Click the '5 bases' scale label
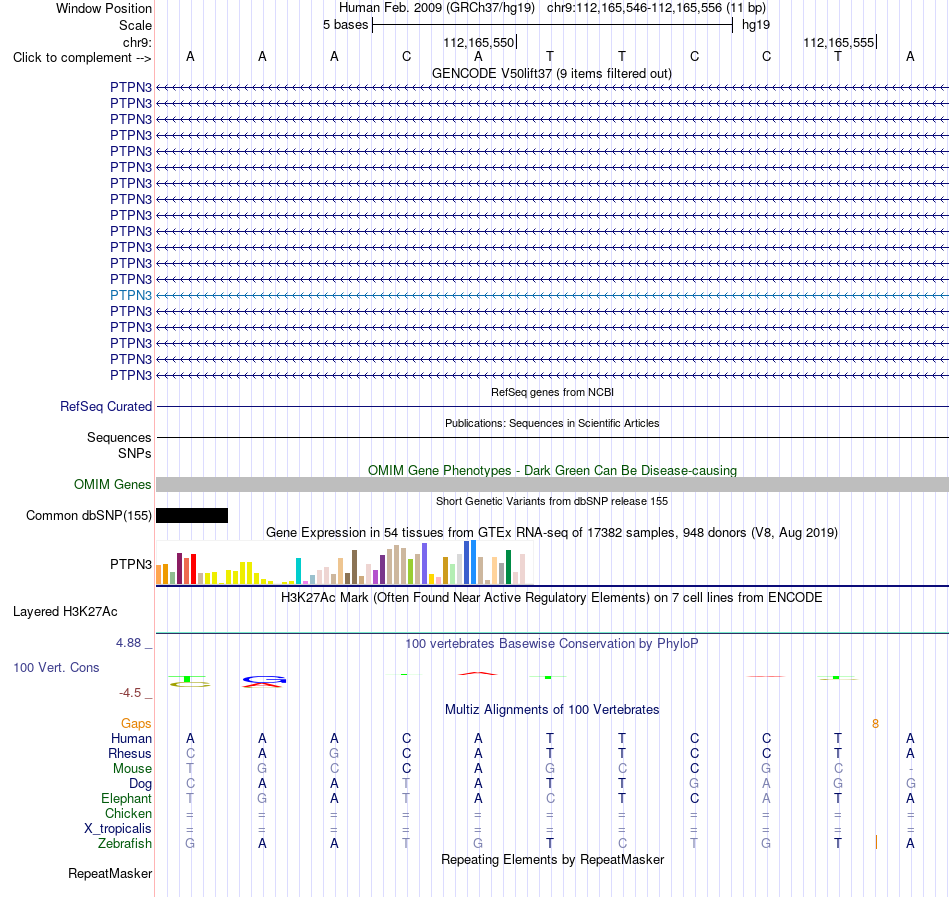The image size is (950, 897). [345, 25]
